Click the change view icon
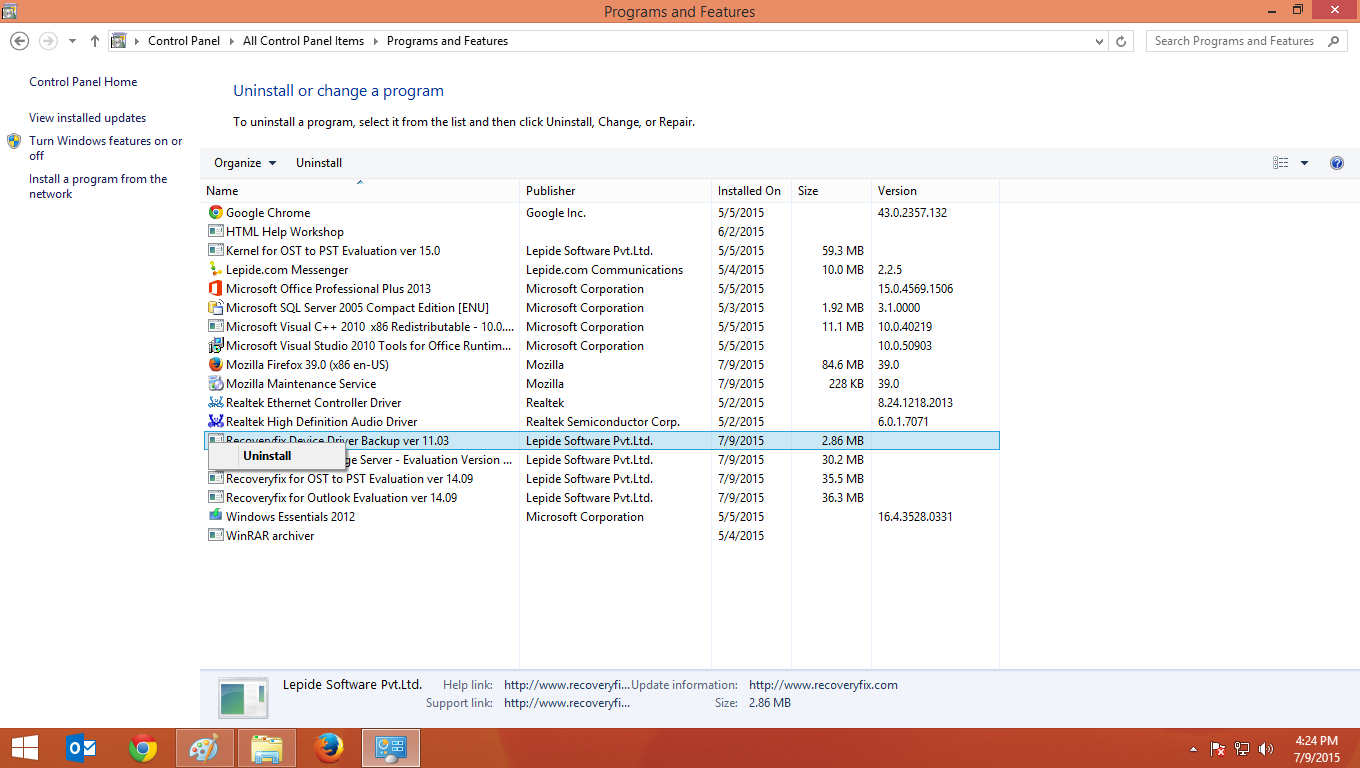Image resolution: width=1360 pixels, height=768 pixels. [1281, 163]
